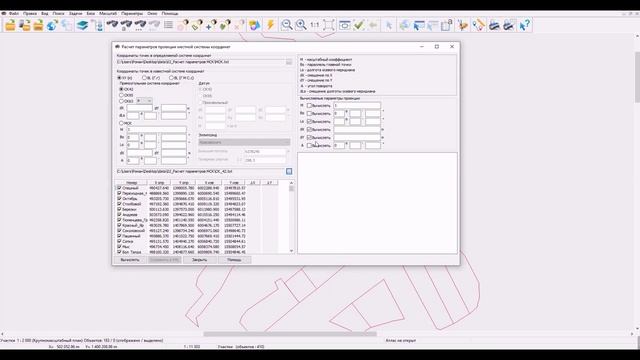
Task: Click the zoom in magnifier icon
Action: [301, 25]
